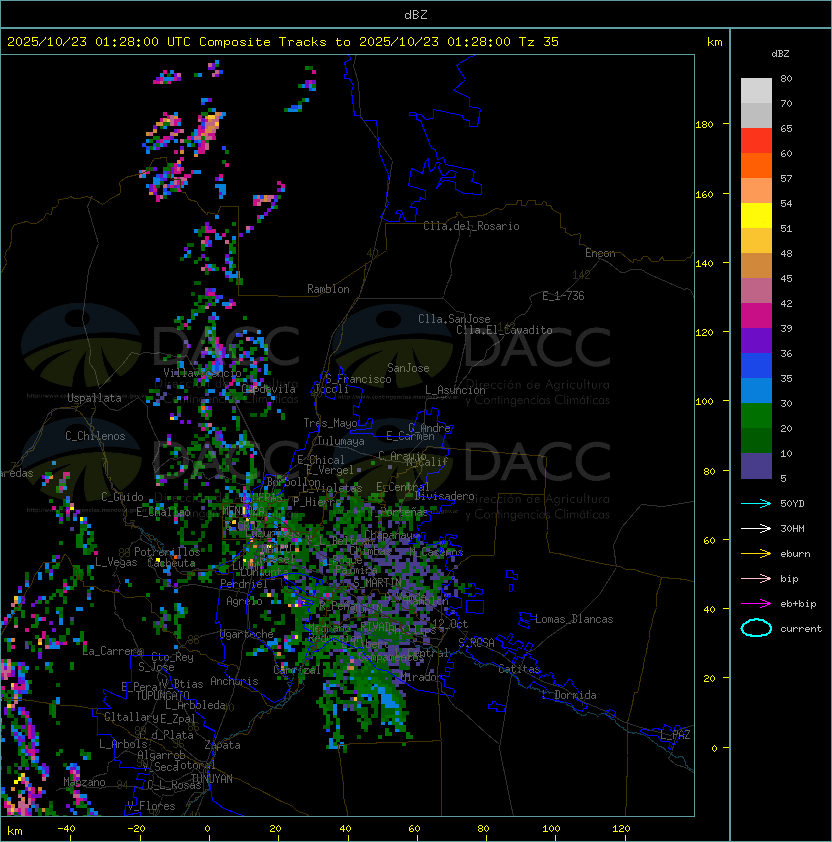Click the '180' tick on the right km axis
This screenshot has height=842, width=832.
click(704, 125)
